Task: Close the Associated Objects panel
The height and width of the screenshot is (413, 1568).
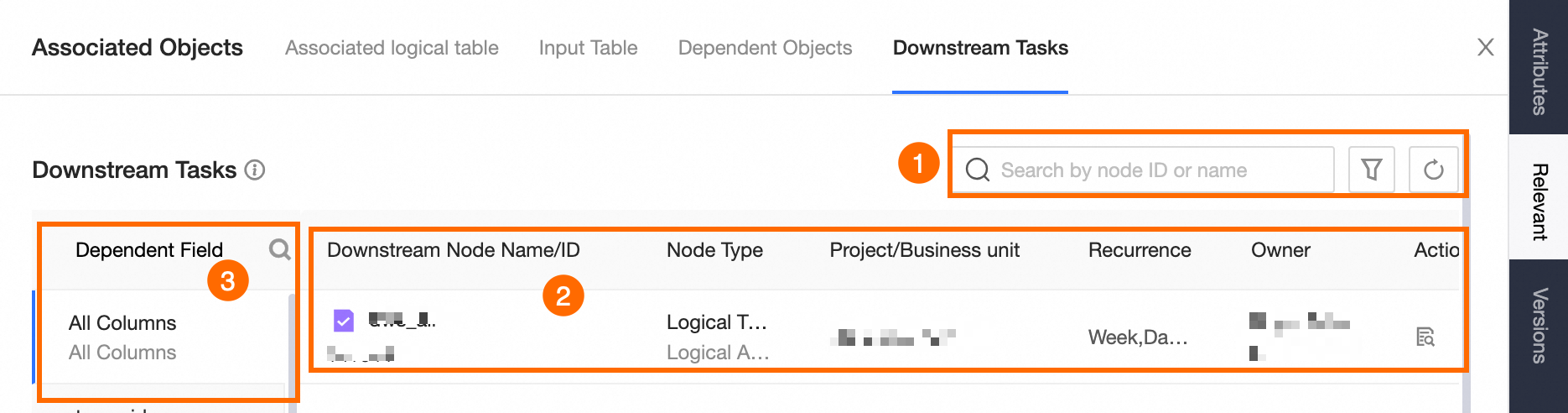Action: tap(1485, 47)
